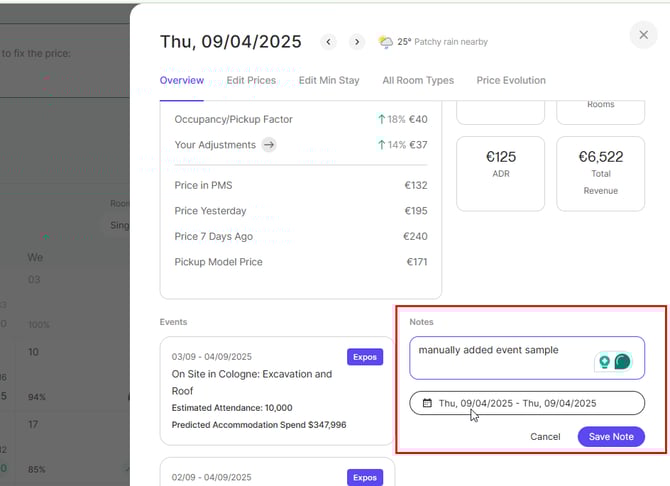Go to the previous day with left chevron

(x=328, y=42)
